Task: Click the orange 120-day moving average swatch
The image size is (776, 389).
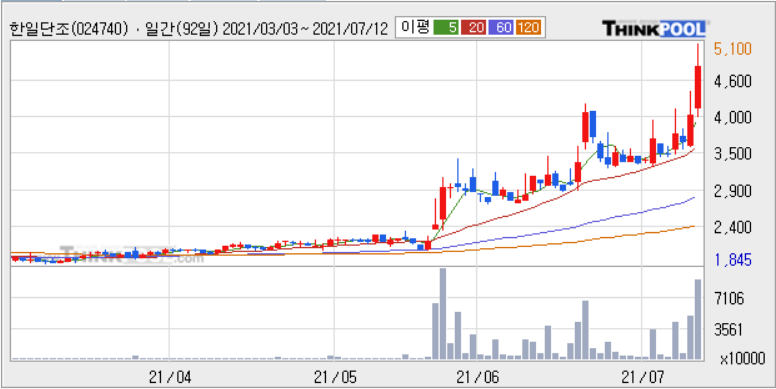Action: [x=529, y=28]
